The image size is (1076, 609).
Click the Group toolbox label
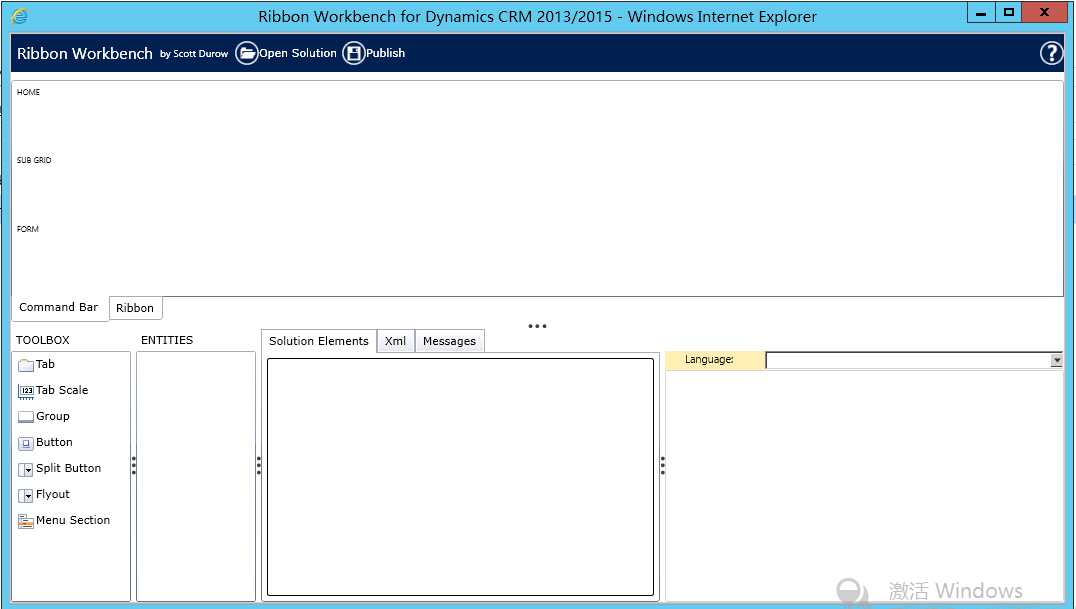(53, 416)
